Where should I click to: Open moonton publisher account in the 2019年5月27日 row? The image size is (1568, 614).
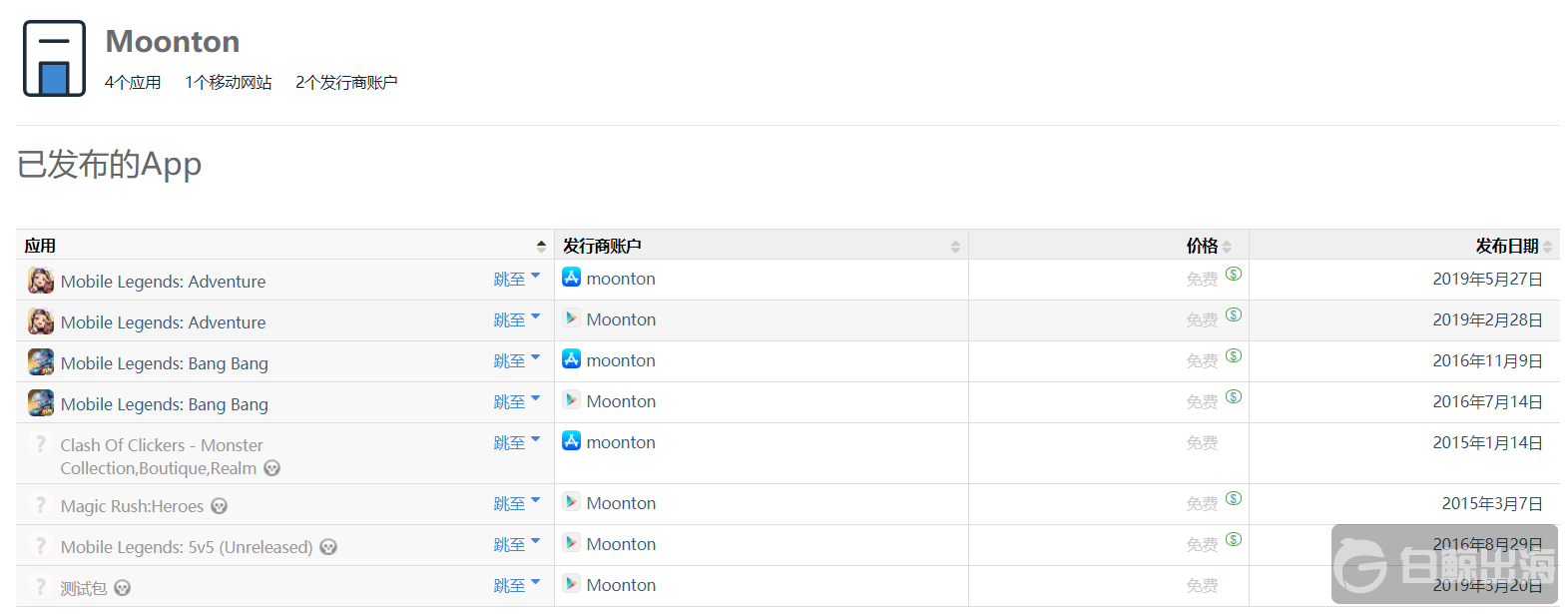[x=621, y=279]
